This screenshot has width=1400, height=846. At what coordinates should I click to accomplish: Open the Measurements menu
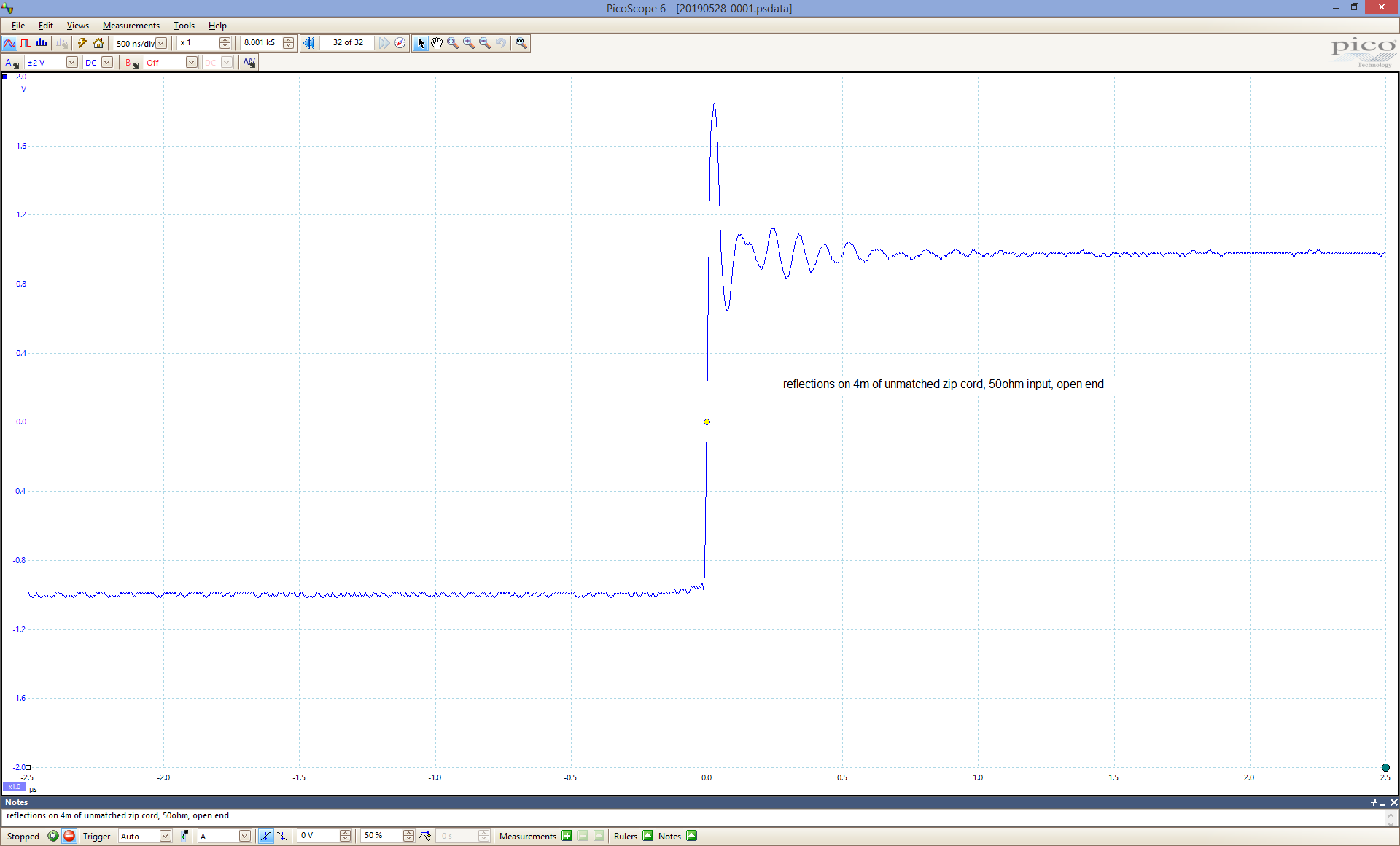(x=131, y=26)
